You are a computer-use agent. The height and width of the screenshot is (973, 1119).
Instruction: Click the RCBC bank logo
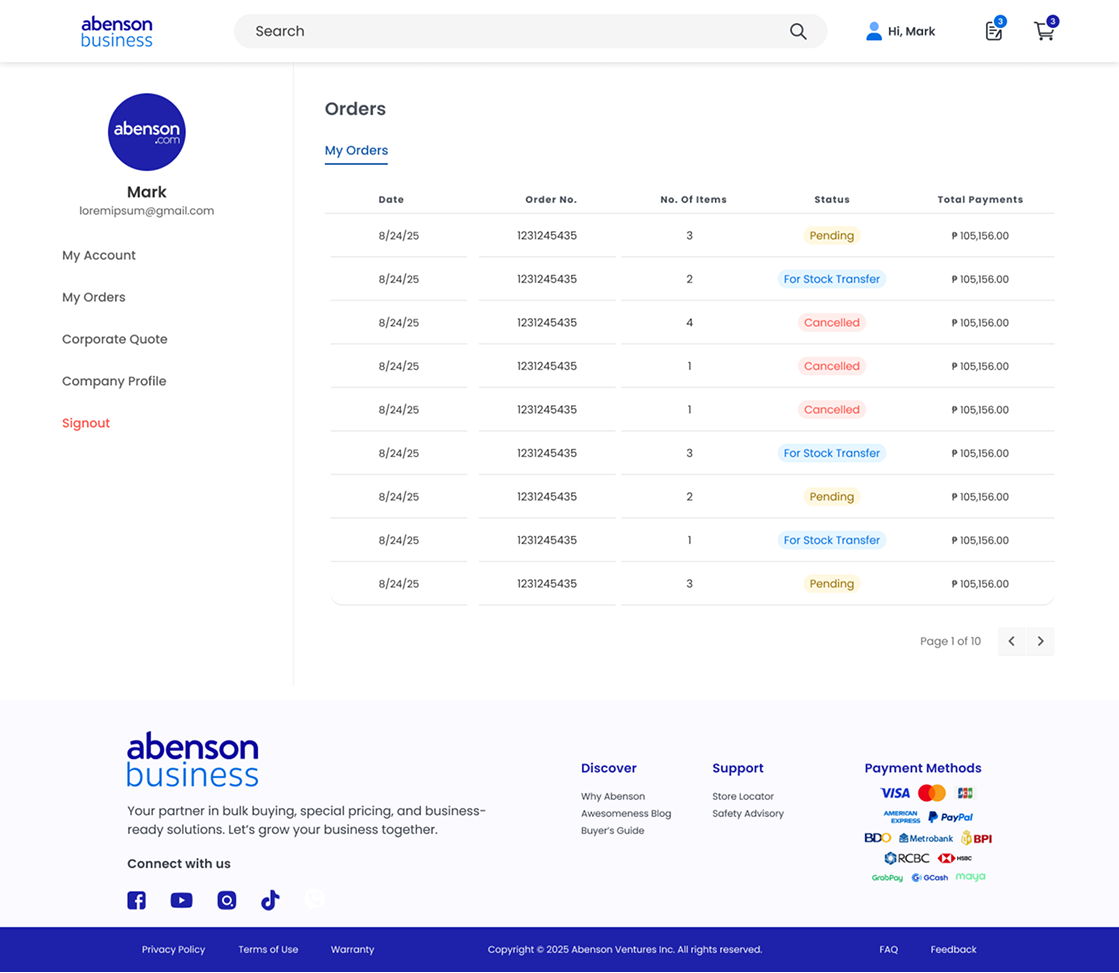(x=906, y=858)
